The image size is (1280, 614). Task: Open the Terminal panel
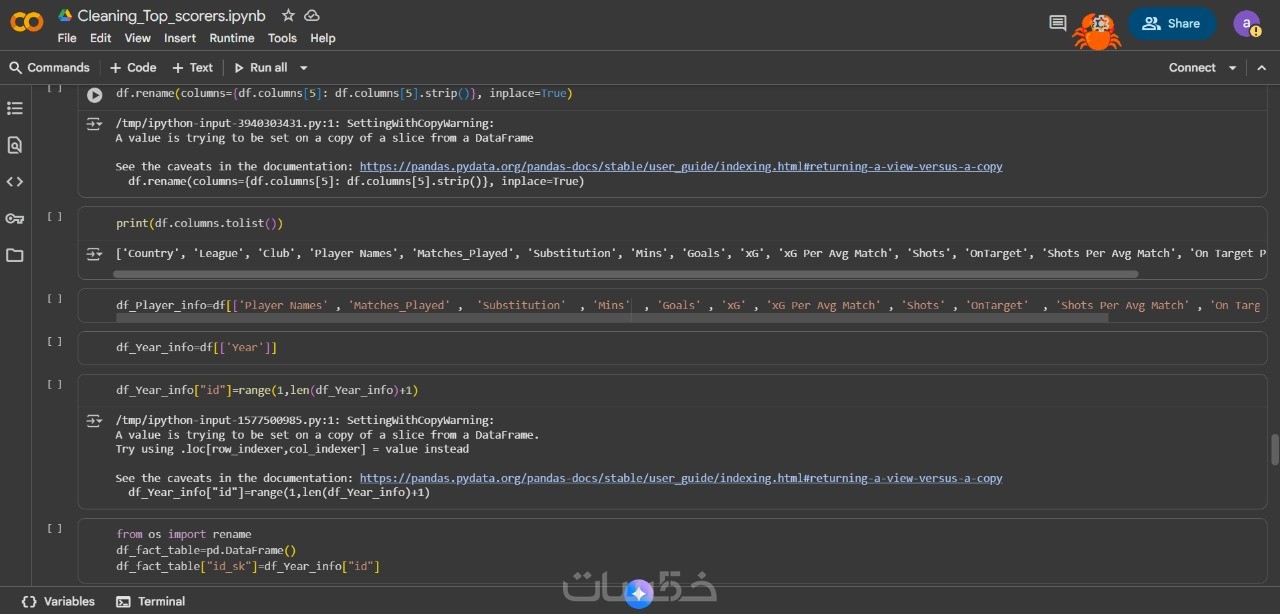coord(151,601)
